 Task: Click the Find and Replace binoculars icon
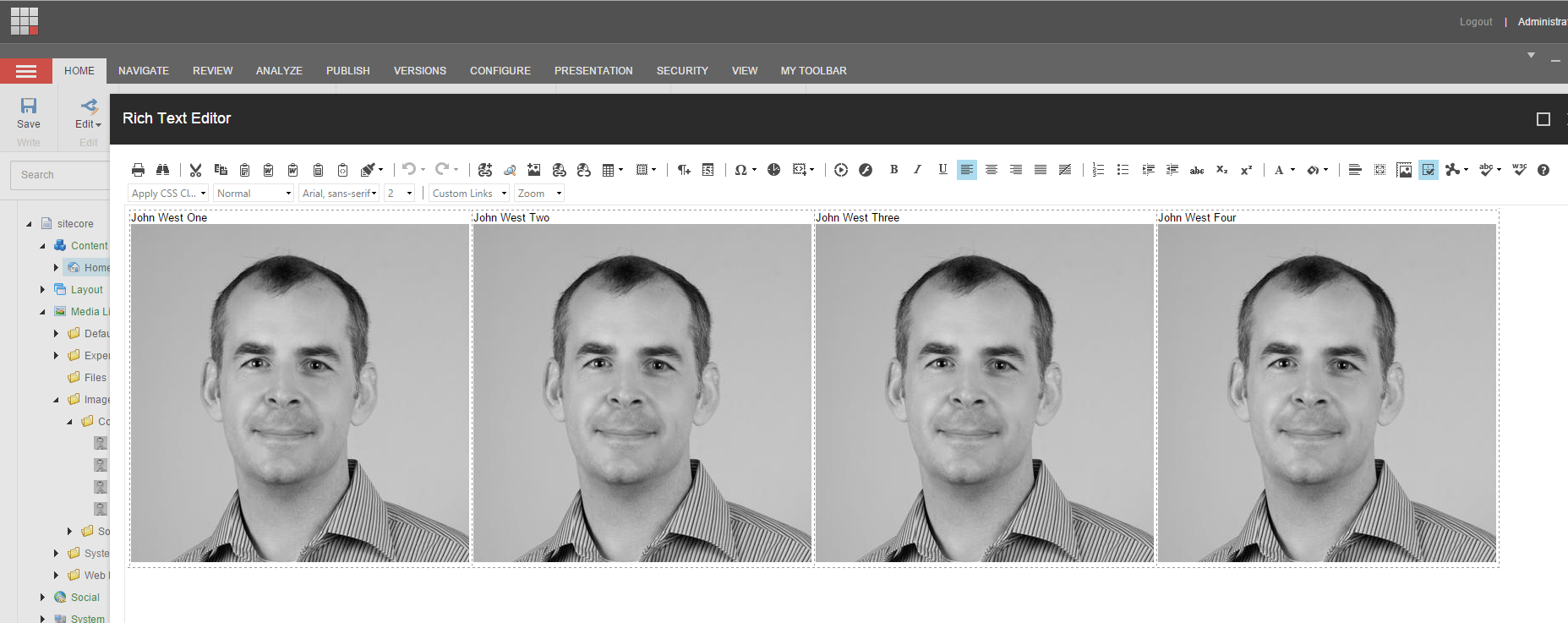coord(162,170)
